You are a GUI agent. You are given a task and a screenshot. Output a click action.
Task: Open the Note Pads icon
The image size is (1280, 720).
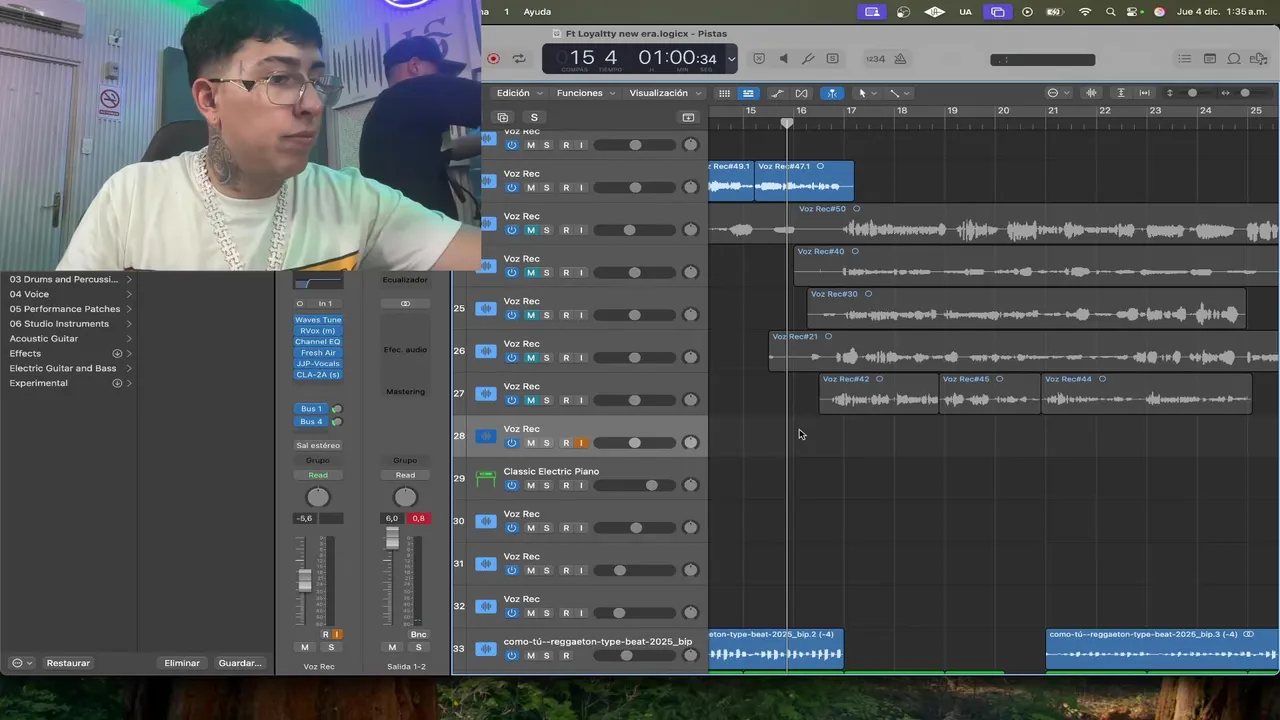tap(1210, 59)
